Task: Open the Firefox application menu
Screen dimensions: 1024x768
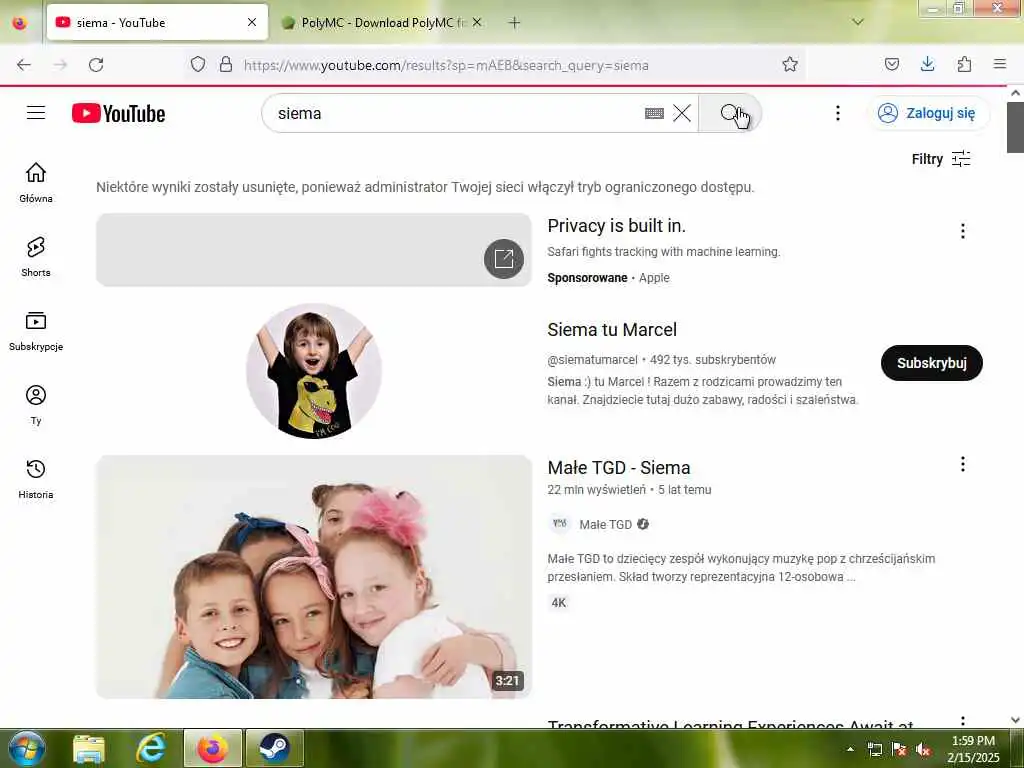Action: click(x=1000, y=64)
